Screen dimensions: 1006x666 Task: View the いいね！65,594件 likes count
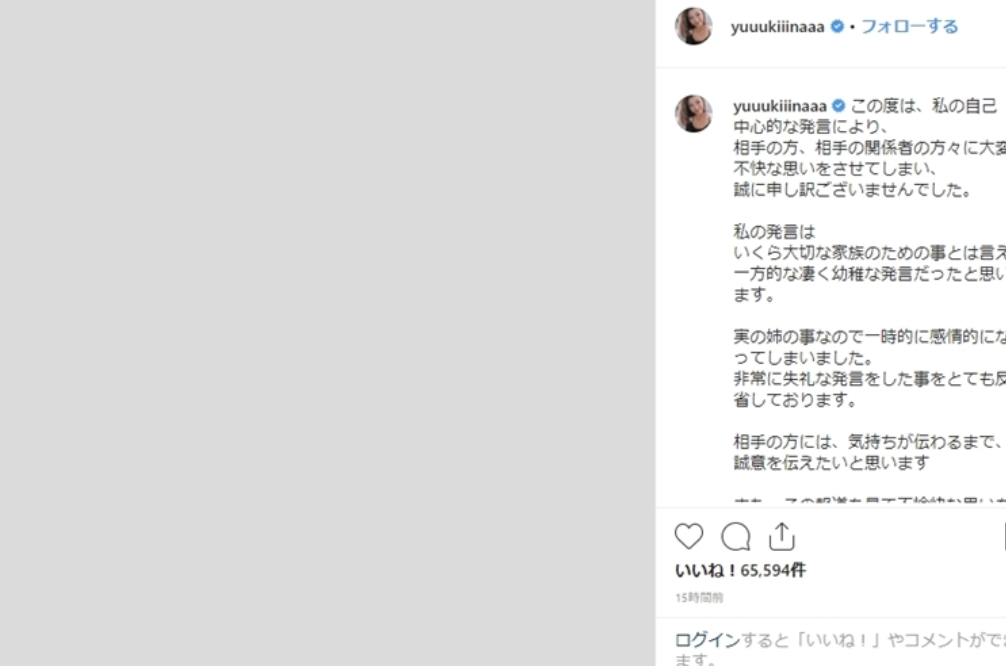pos(740,570)
